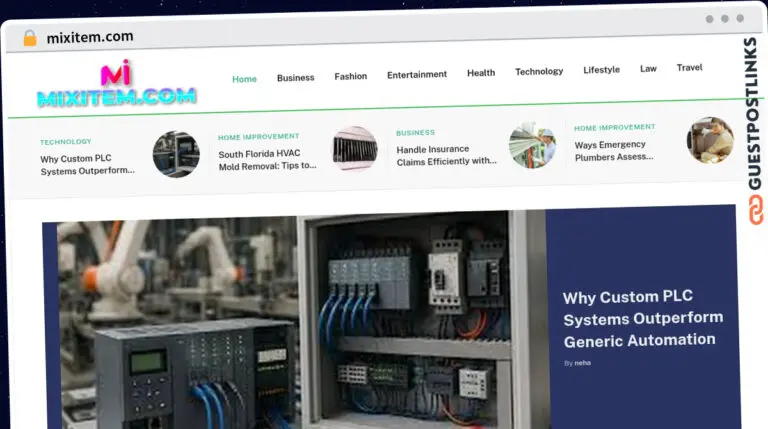The image size is (768, 429).
Task: Open South Florida HVAC Mold Removal article
Action: [x=267, y=160]
